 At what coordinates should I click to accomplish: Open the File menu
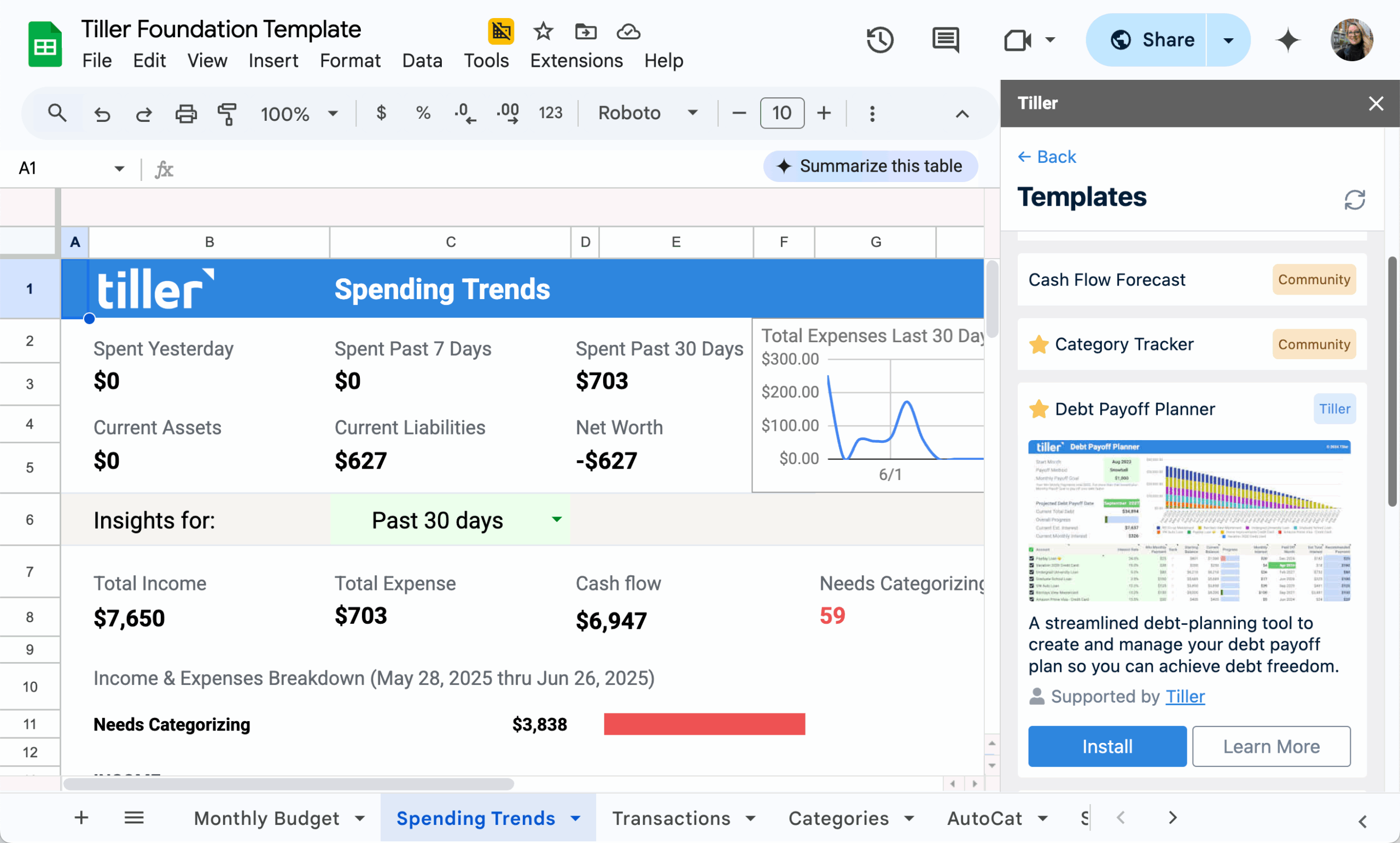[x=97, y=60]
